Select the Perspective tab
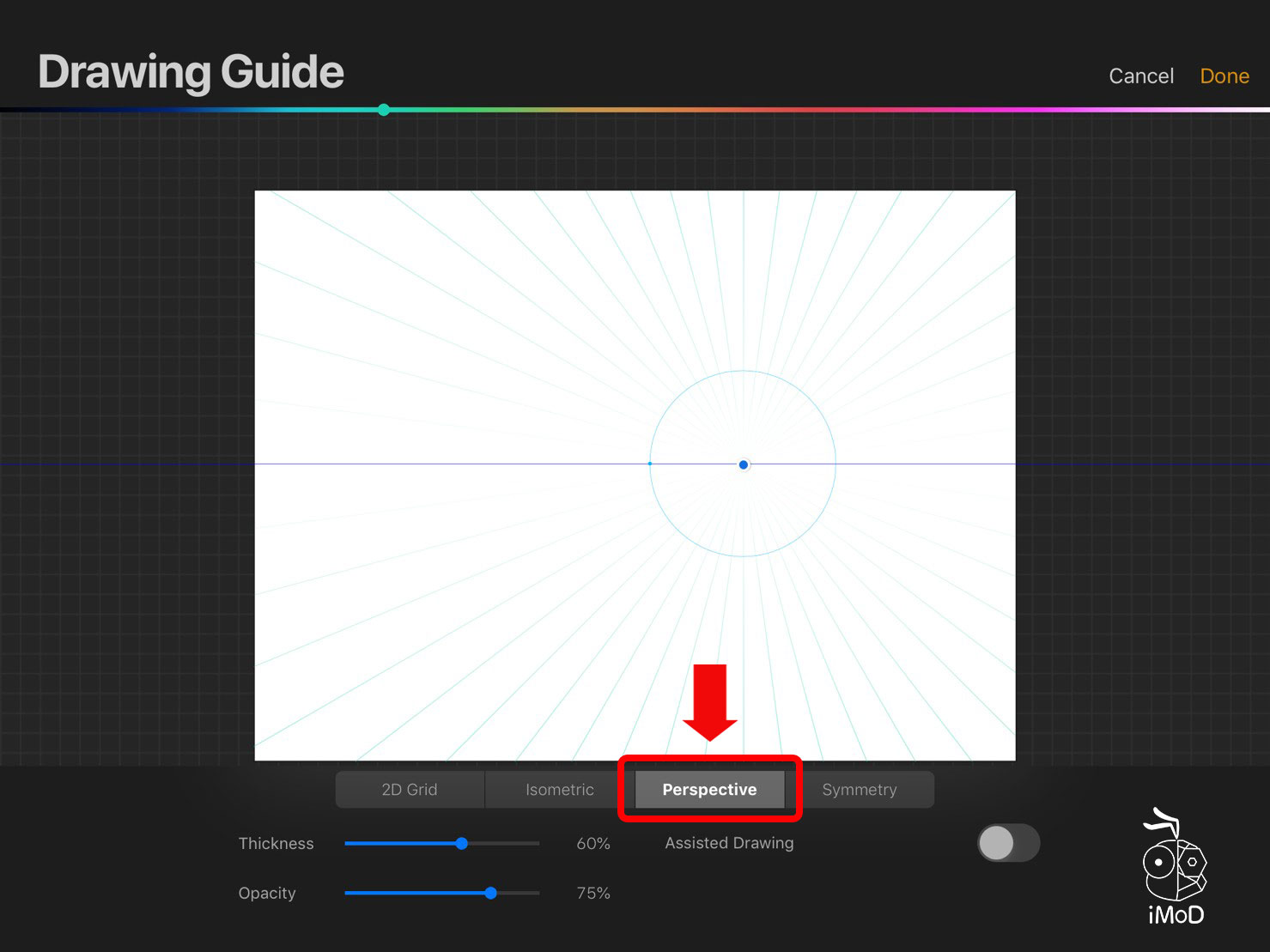Viewport: 1270px width, 952px height. point(709,790)
